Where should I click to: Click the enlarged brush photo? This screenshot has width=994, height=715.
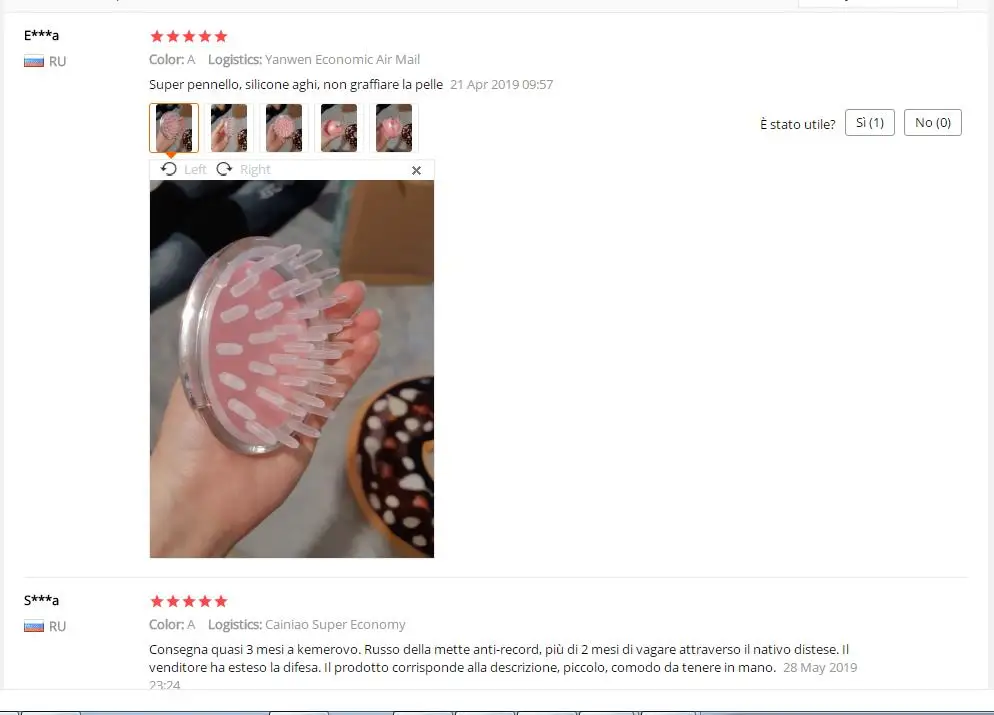(x=292, y=369)
